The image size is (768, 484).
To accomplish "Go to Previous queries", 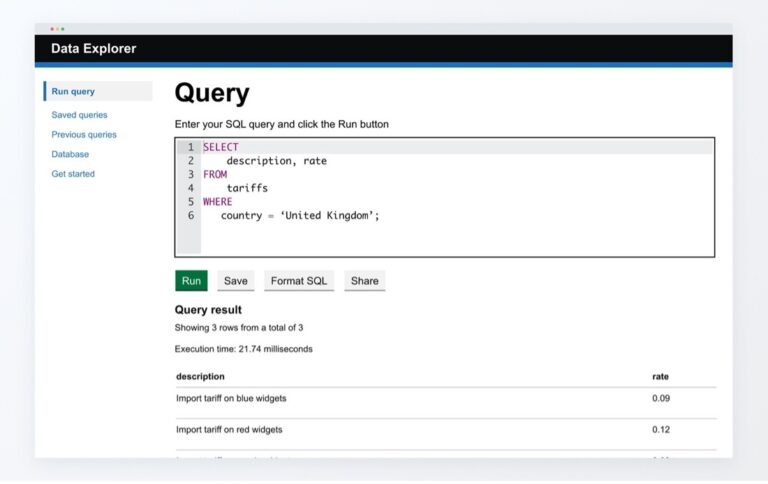I will 84,134.
